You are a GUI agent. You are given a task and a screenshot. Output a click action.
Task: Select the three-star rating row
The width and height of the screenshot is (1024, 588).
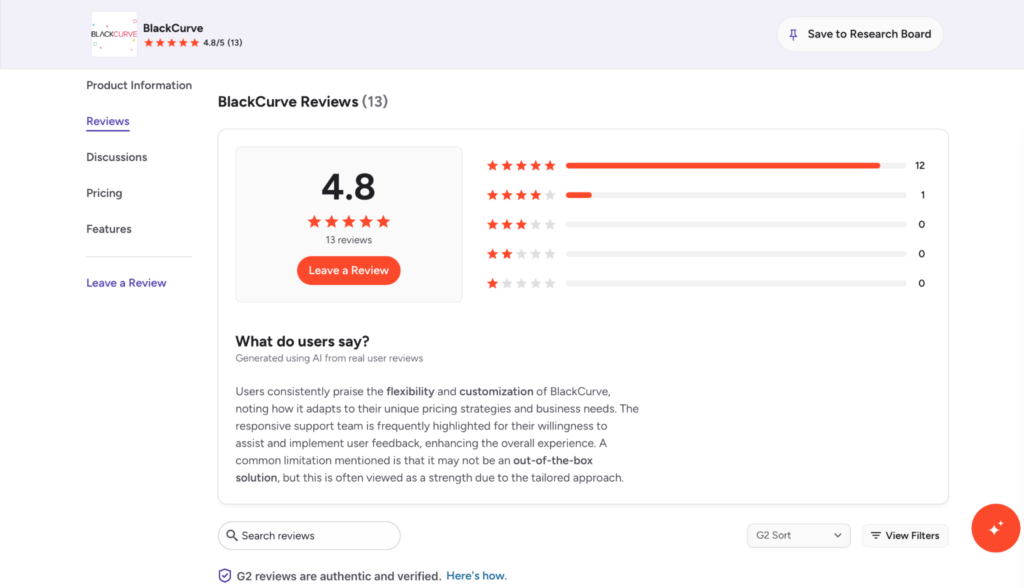[x=706, y=224]
